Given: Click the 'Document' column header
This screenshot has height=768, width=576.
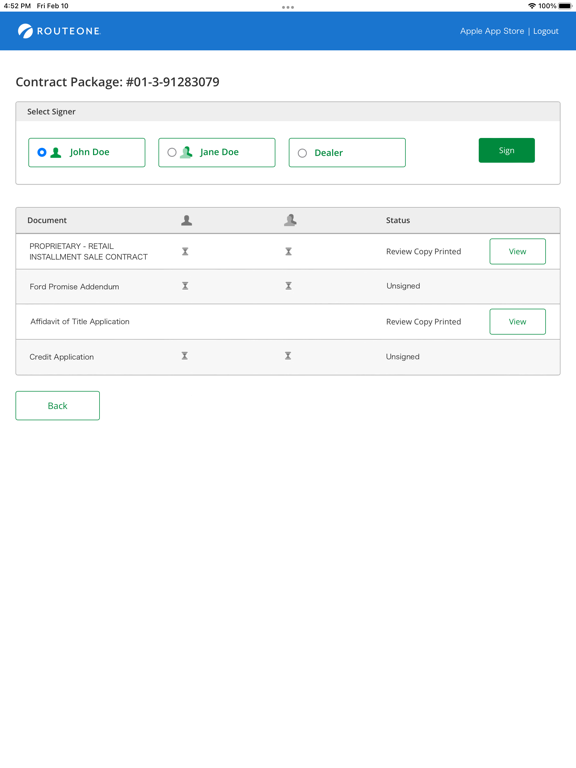Looking at the screenshot, I should (47, 220).
